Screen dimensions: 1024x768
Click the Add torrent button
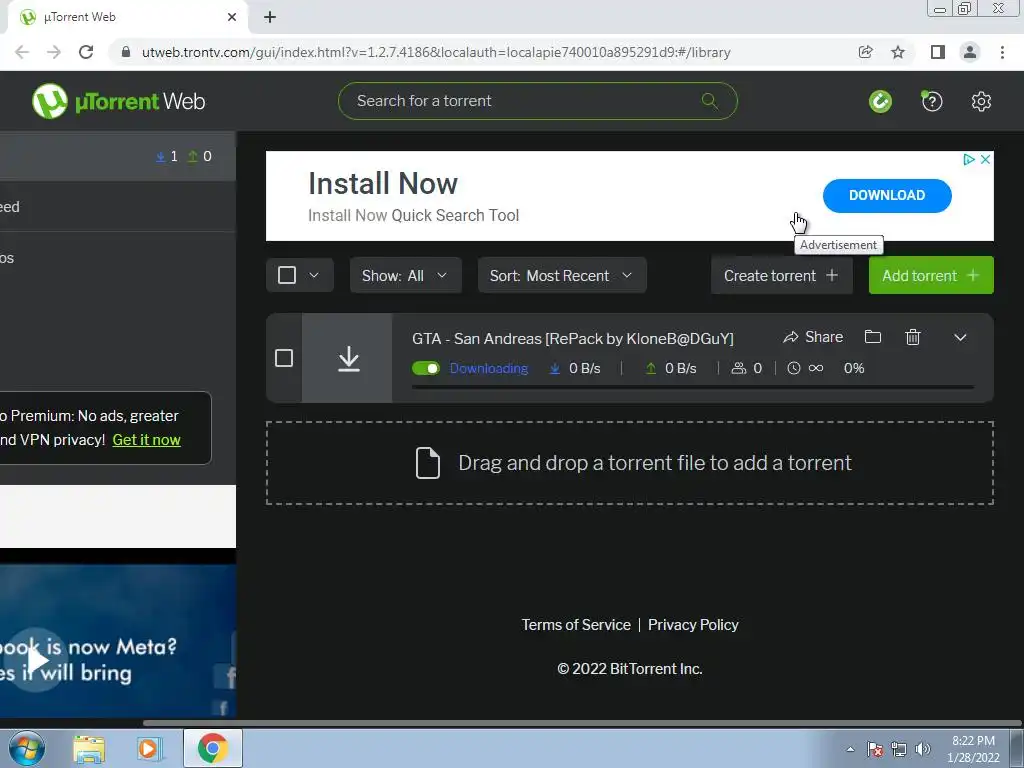click(931, 275)
